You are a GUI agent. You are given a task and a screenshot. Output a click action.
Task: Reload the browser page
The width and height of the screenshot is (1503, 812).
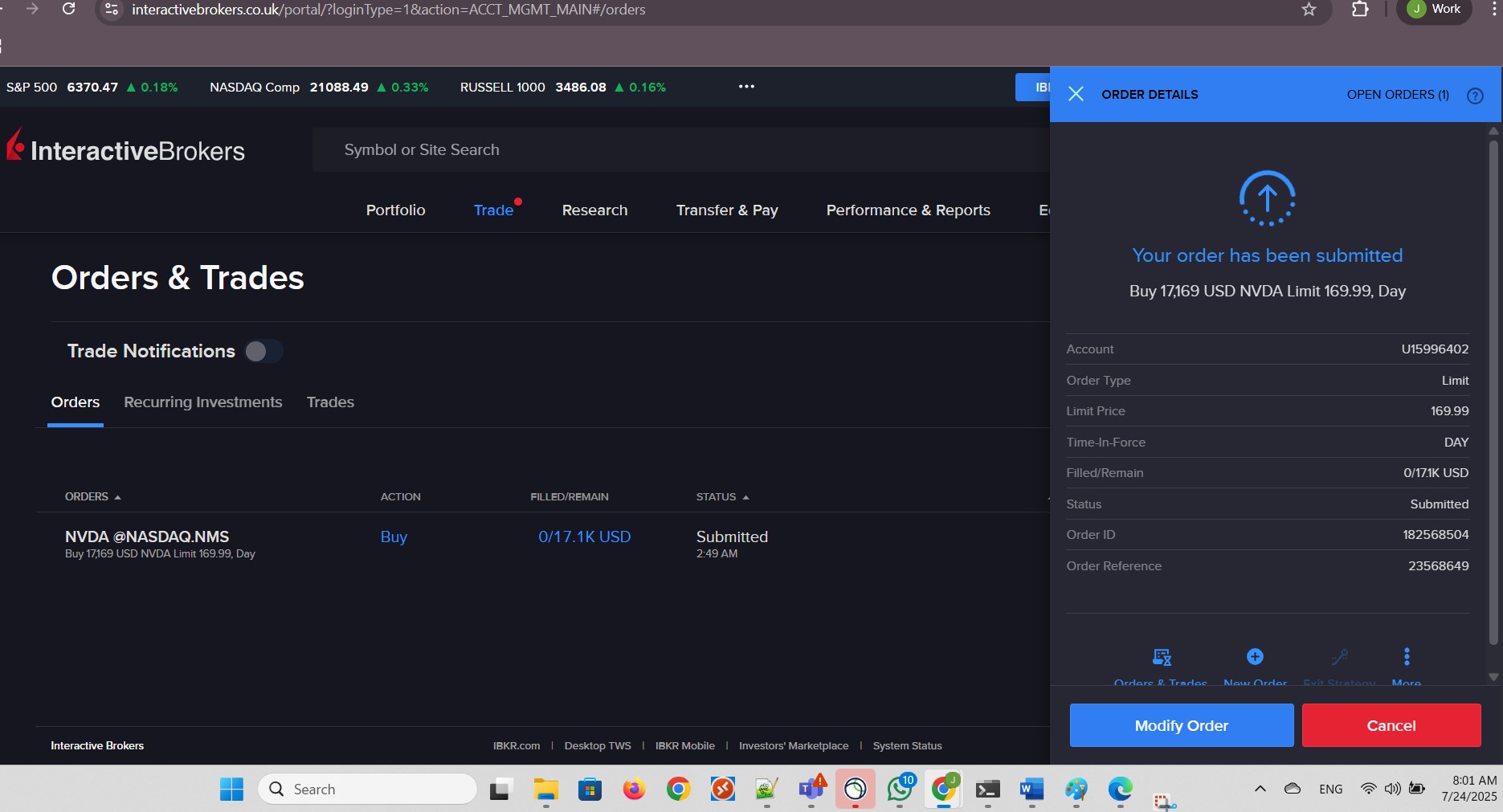69,9
